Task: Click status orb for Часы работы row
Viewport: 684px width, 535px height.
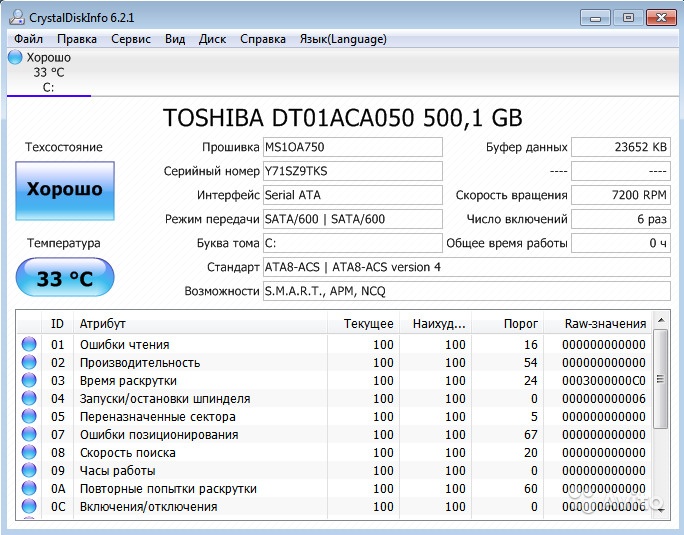Action: coord(29,470)
